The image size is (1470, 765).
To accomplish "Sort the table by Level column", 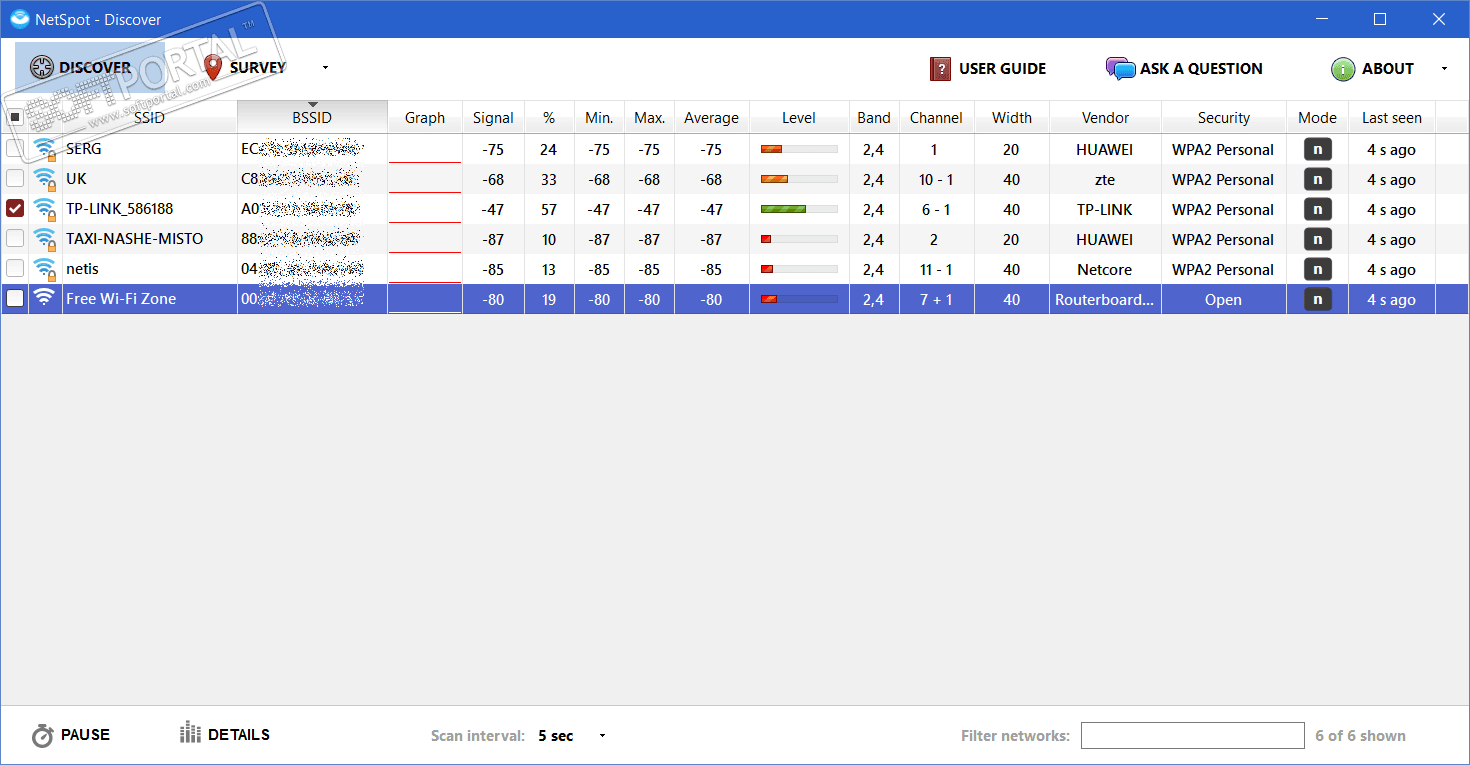I will click(x=799, y=118).
